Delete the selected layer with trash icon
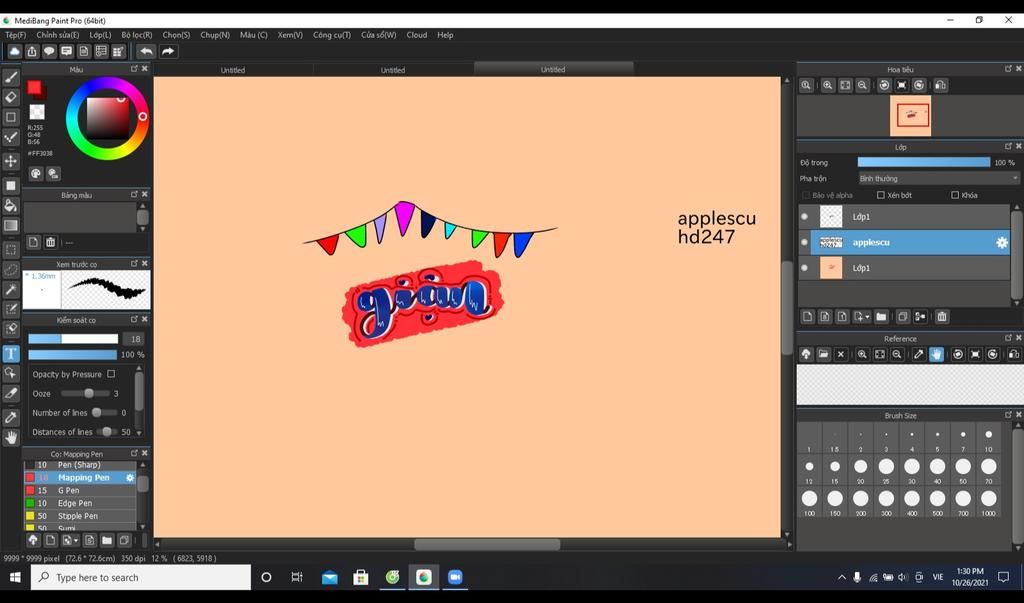The width and height of the screenshot is (1024, 603). pos(942,317)
